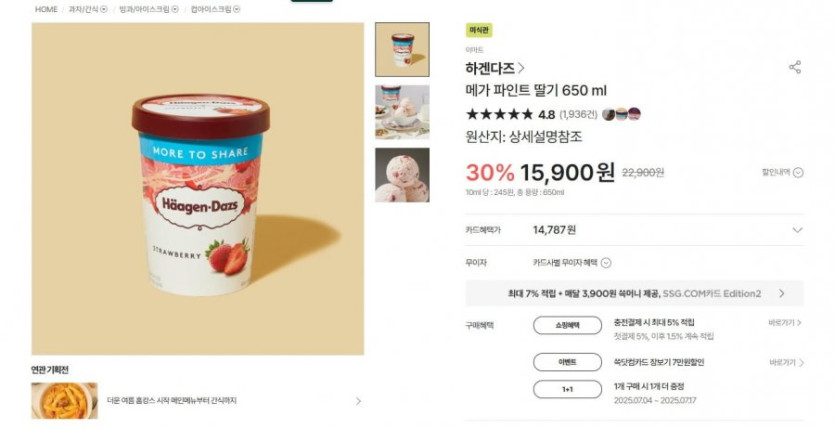Click the arrow on the 연관 기획전 banner
Screen dimensions: 835x428
[x=358, y=401]
